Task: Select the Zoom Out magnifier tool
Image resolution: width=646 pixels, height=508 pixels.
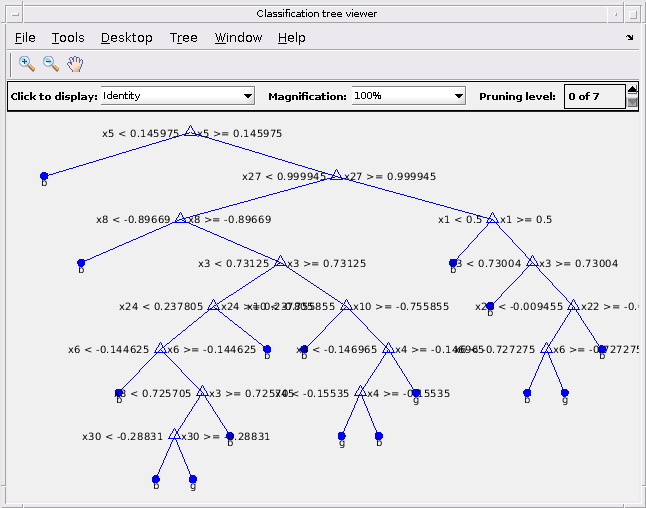Action: [51, 64]
